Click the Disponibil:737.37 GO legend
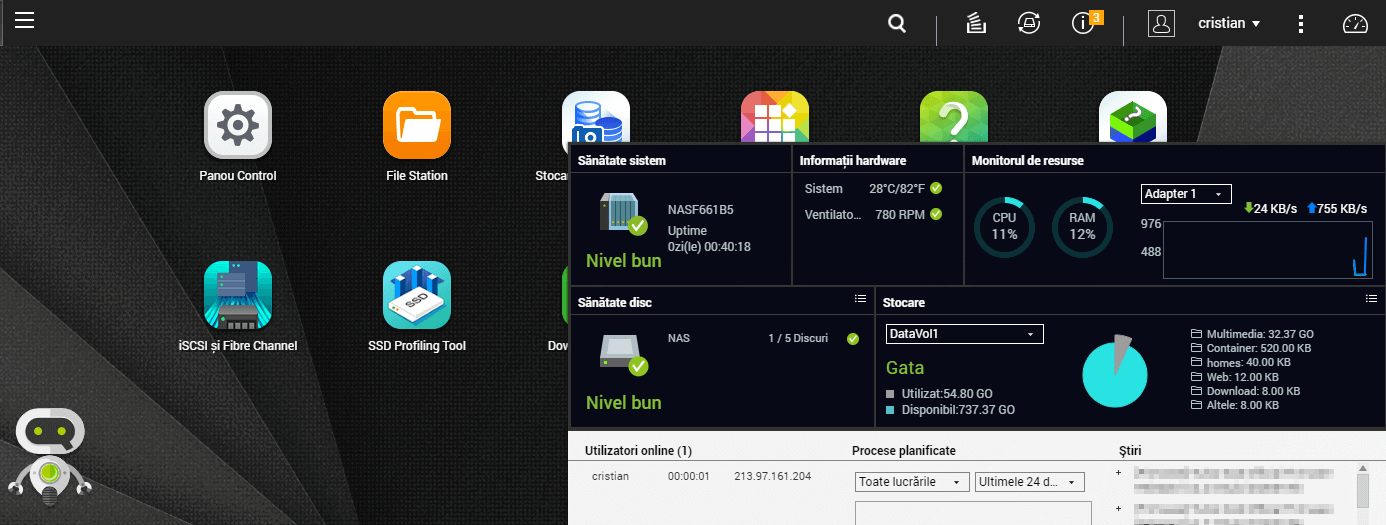This screenshot has height=525, width=1386. [x=950, y=410]
